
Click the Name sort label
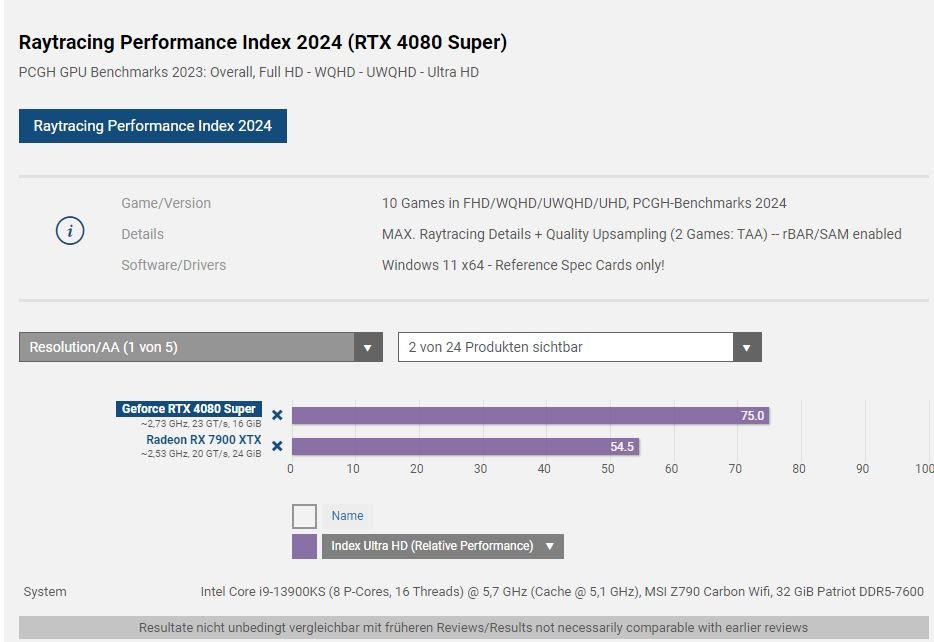pyautogui.click(x=347, y=516)
